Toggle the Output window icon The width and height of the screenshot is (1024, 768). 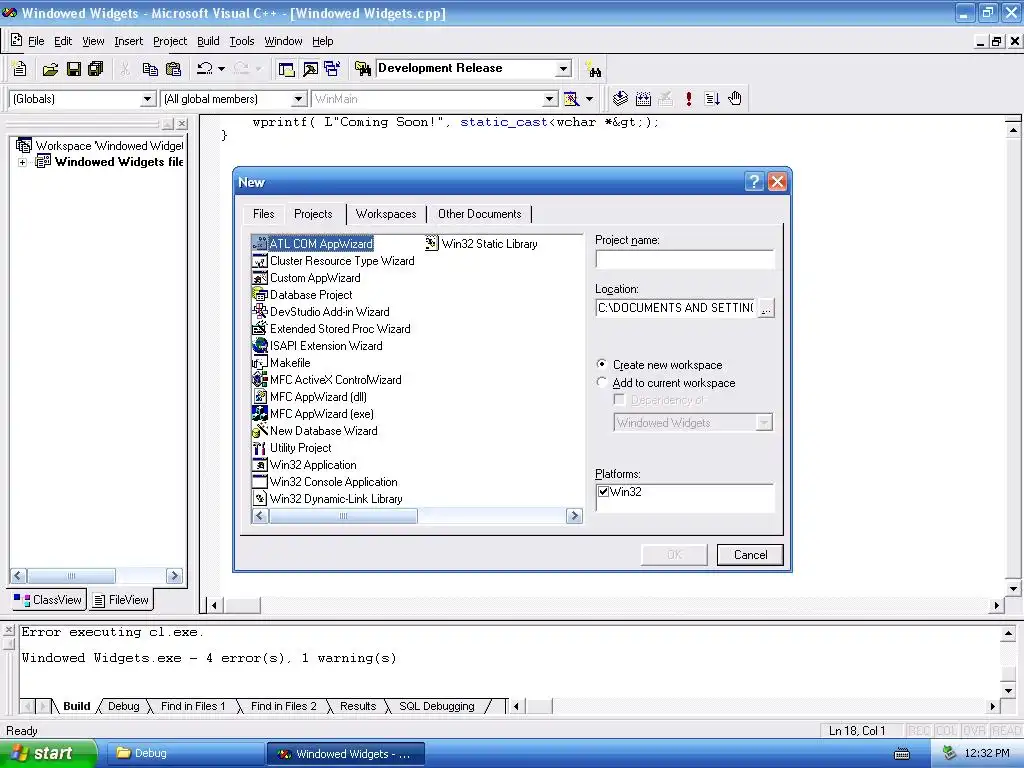[310, 69]
